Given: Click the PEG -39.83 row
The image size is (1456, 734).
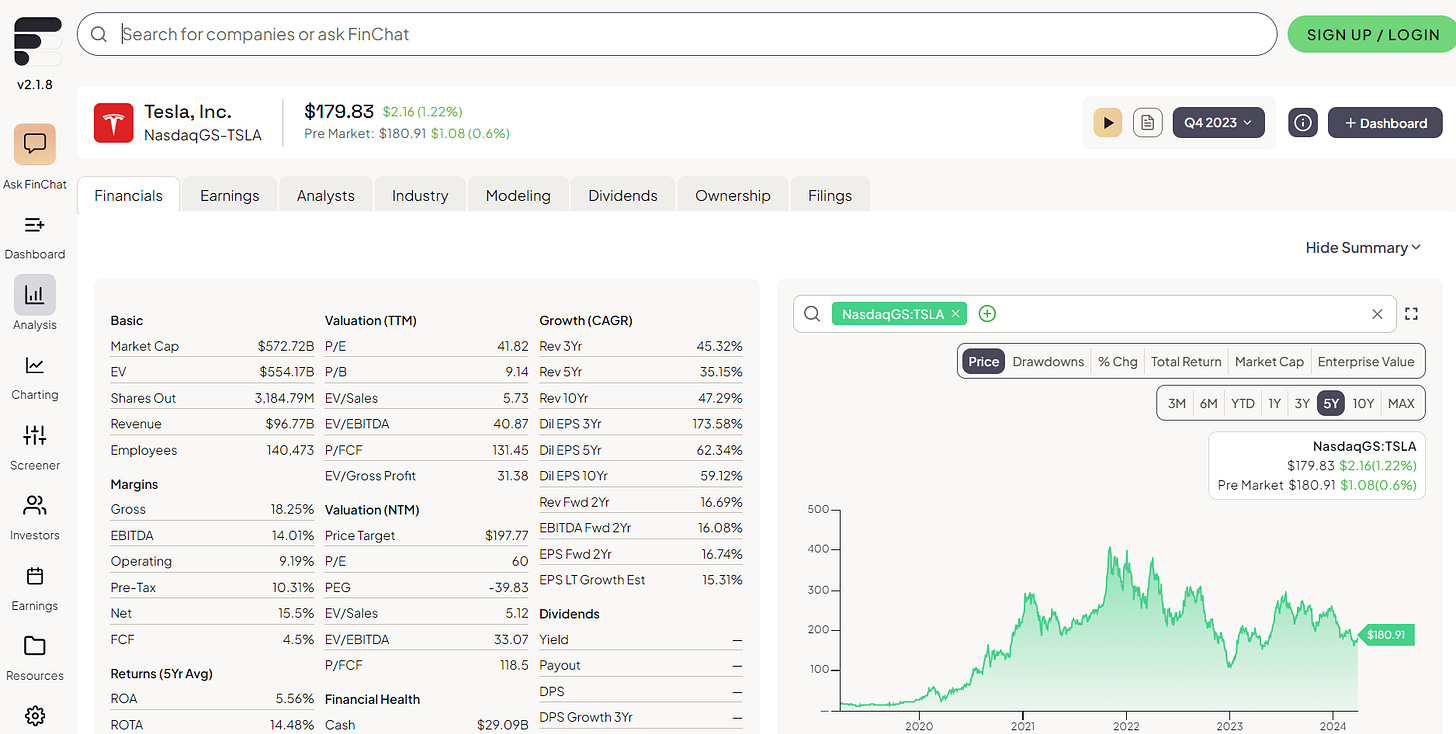Looking at the screenshot, I should (x=427, y=588).
